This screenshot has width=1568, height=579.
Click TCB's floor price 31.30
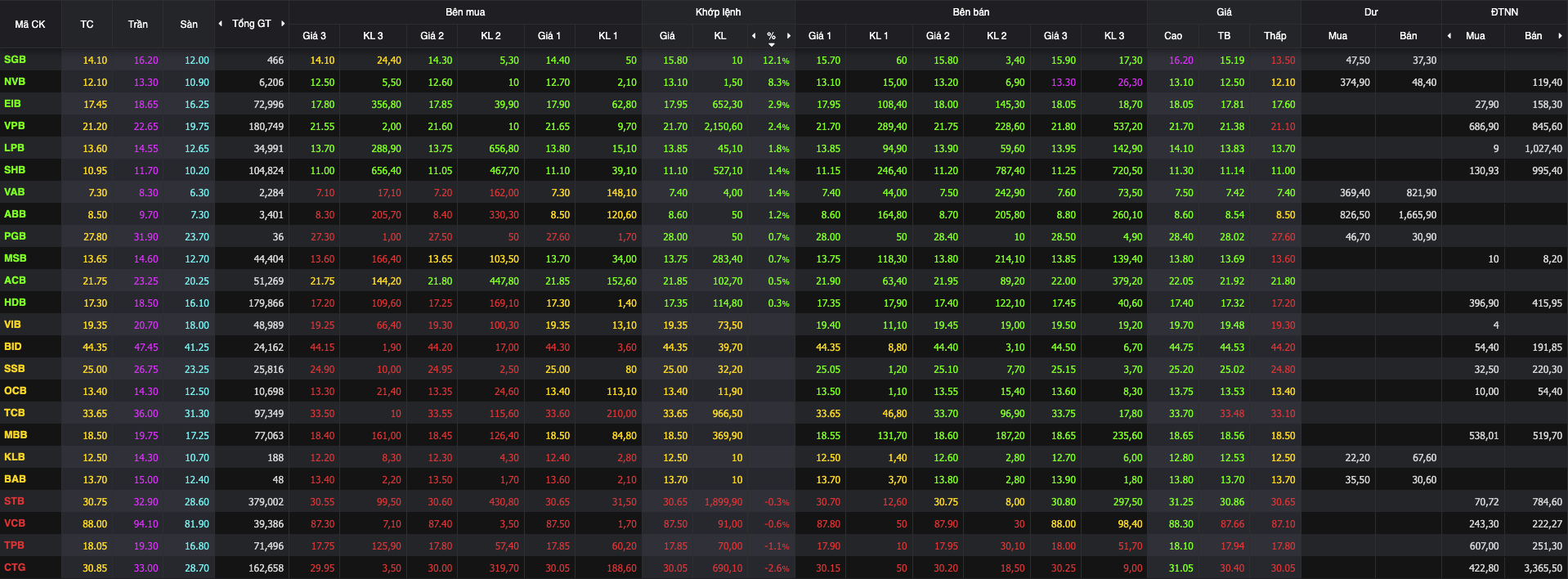(x=197, y=414)
